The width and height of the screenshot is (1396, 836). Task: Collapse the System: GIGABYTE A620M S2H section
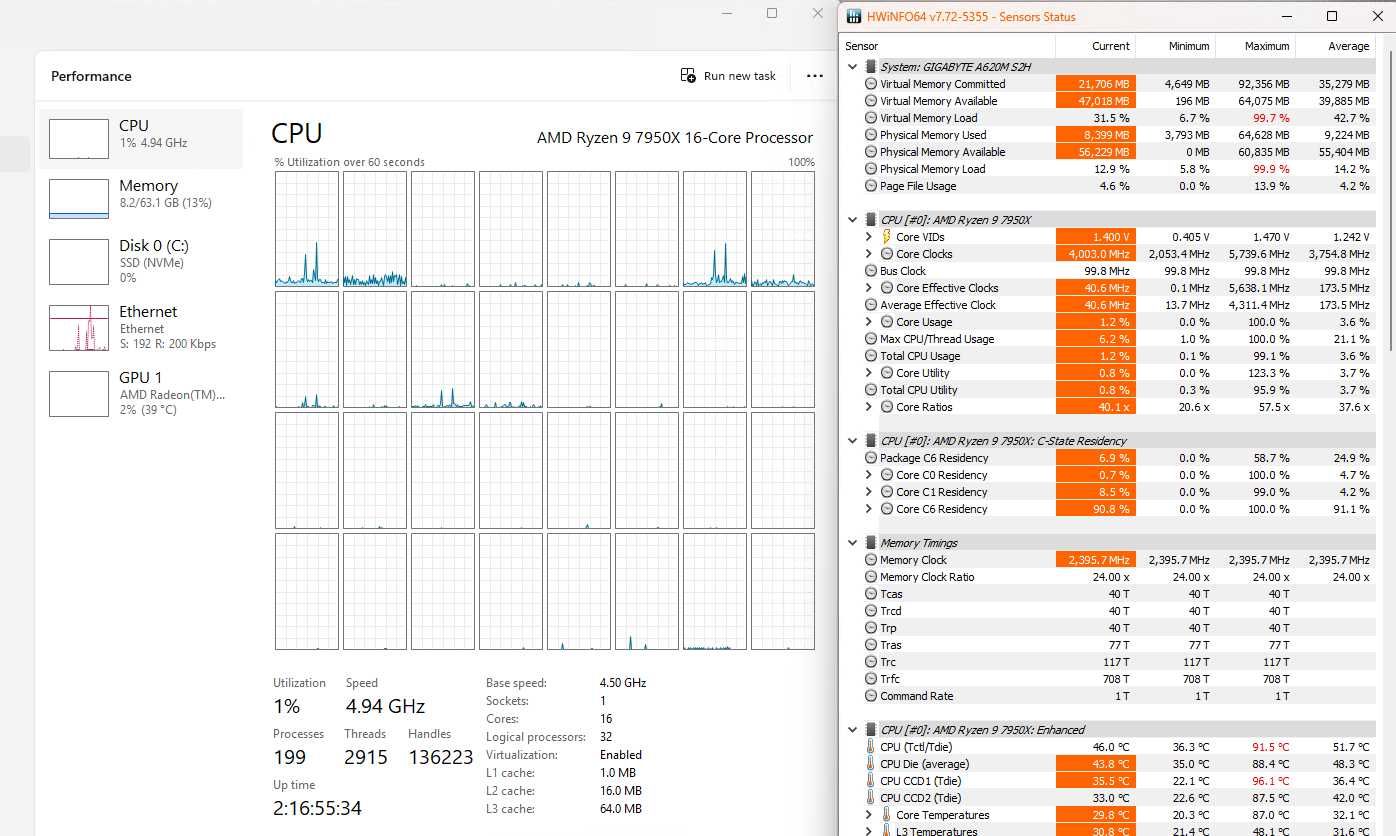pos(853,67)
